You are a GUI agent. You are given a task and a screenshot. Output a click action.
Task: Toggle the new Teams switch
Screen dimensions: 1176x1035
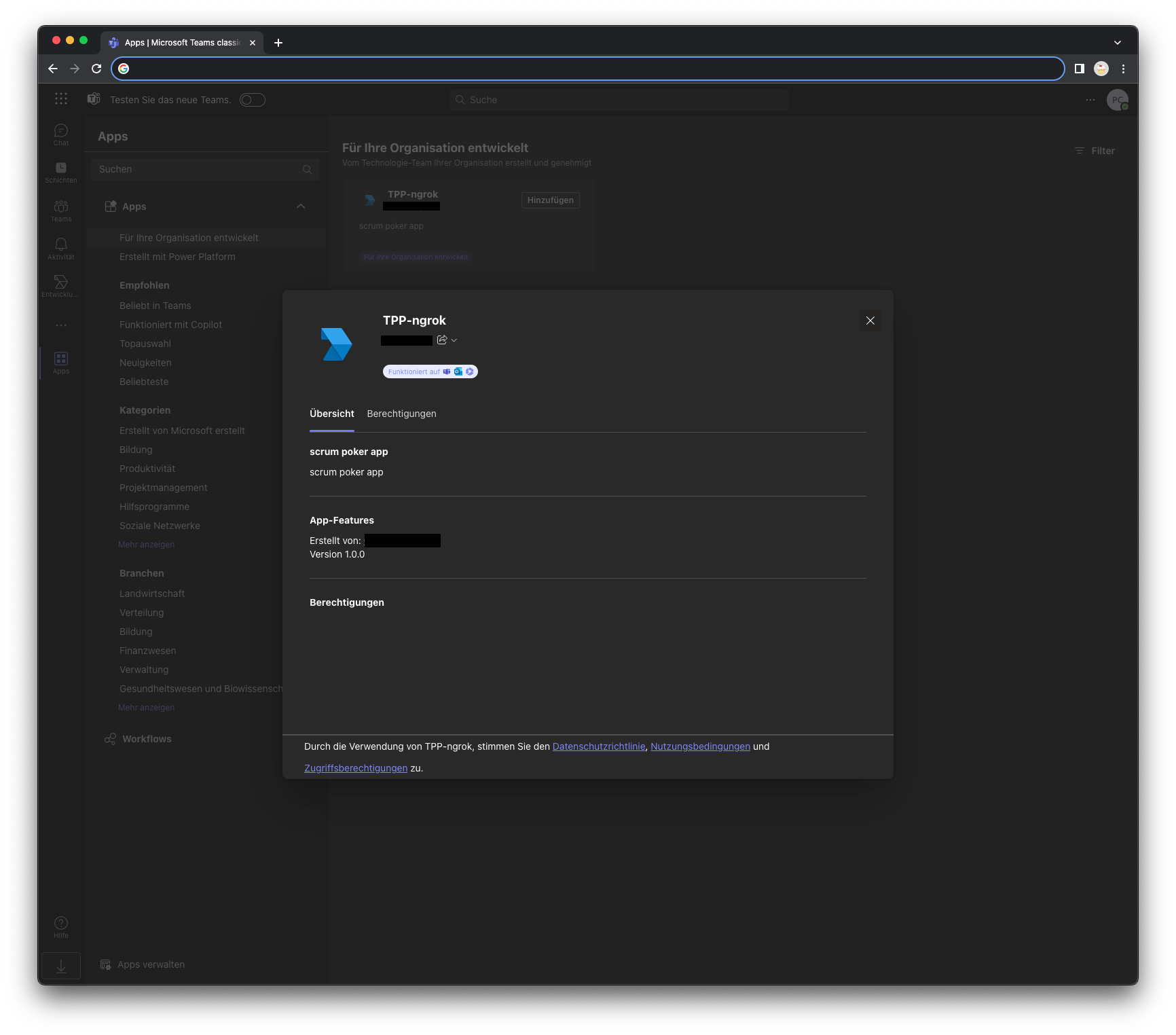(253, 100)
